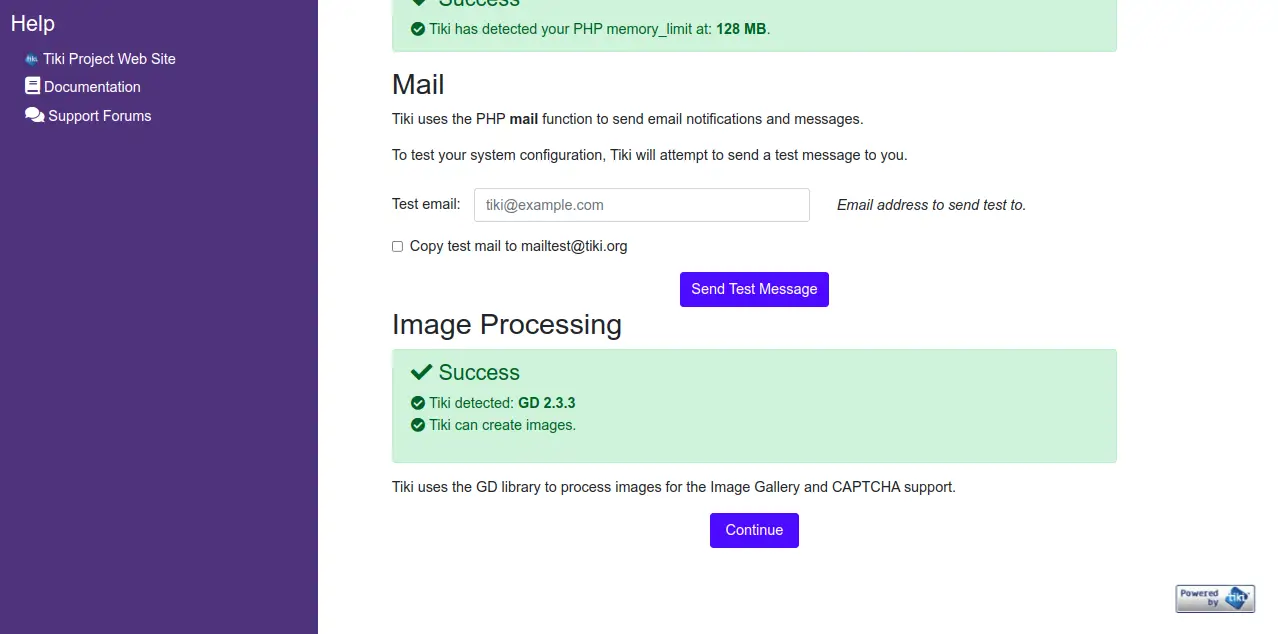The image size is (1278, 634).
Task: Click the checkmark icon beside the Image Processing Success heading
Action: pyautogui.click(x=421, y=372)
